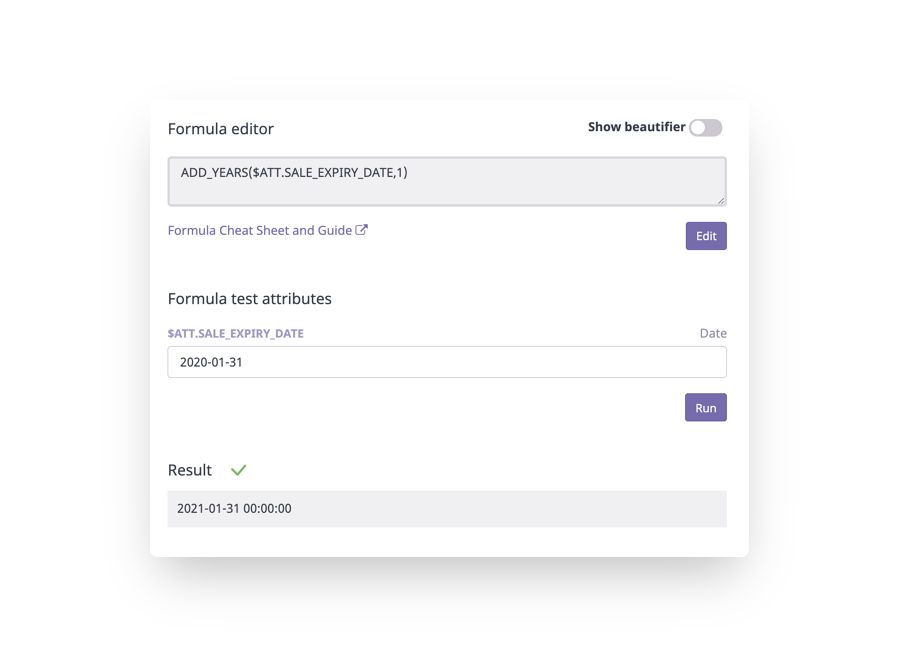The image size is (899, 657).
Task: Focus the SALE_EXPIRY_DATE date input field
Action: coord(447,362)
